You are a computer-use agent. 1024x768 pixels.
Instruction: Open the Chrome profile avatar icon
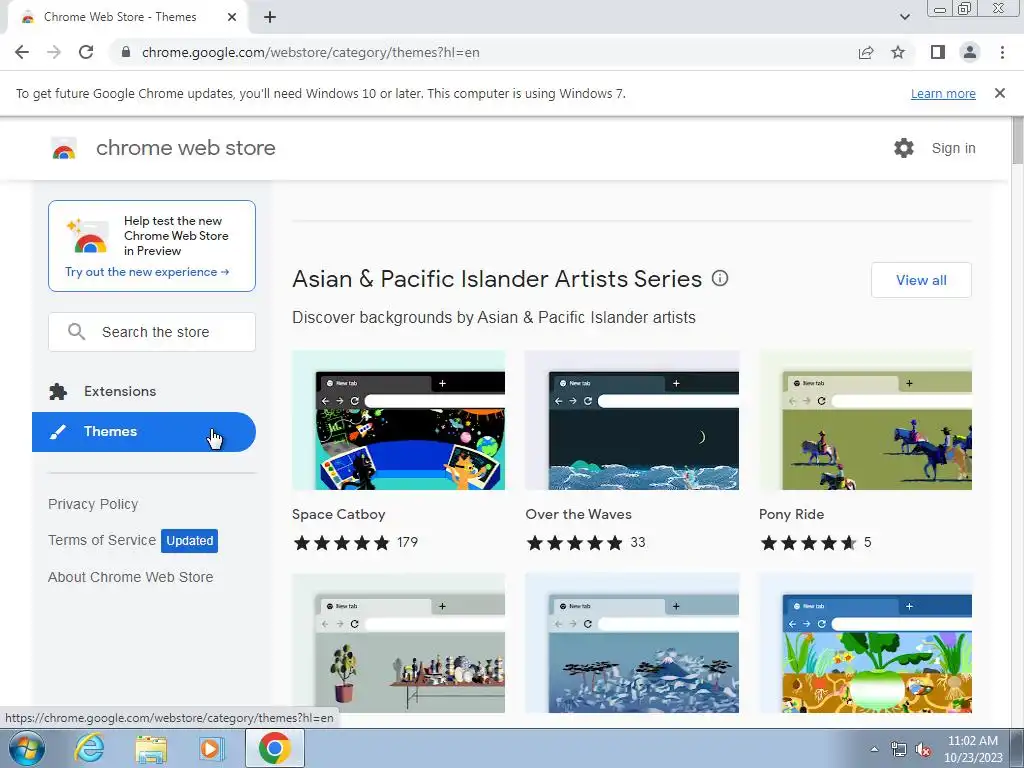pyautogui.click(x=970, y=52)
